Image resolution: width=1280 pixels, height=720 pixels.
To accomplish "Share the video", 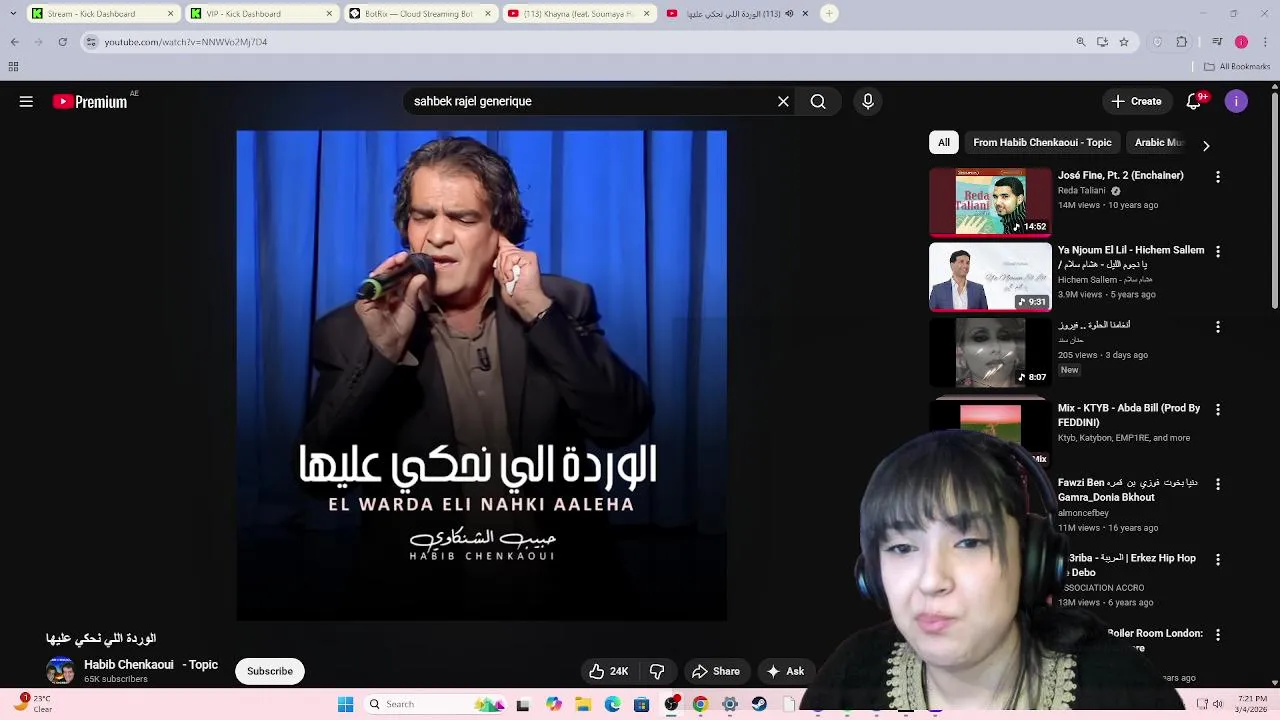I will click(716, 671).
